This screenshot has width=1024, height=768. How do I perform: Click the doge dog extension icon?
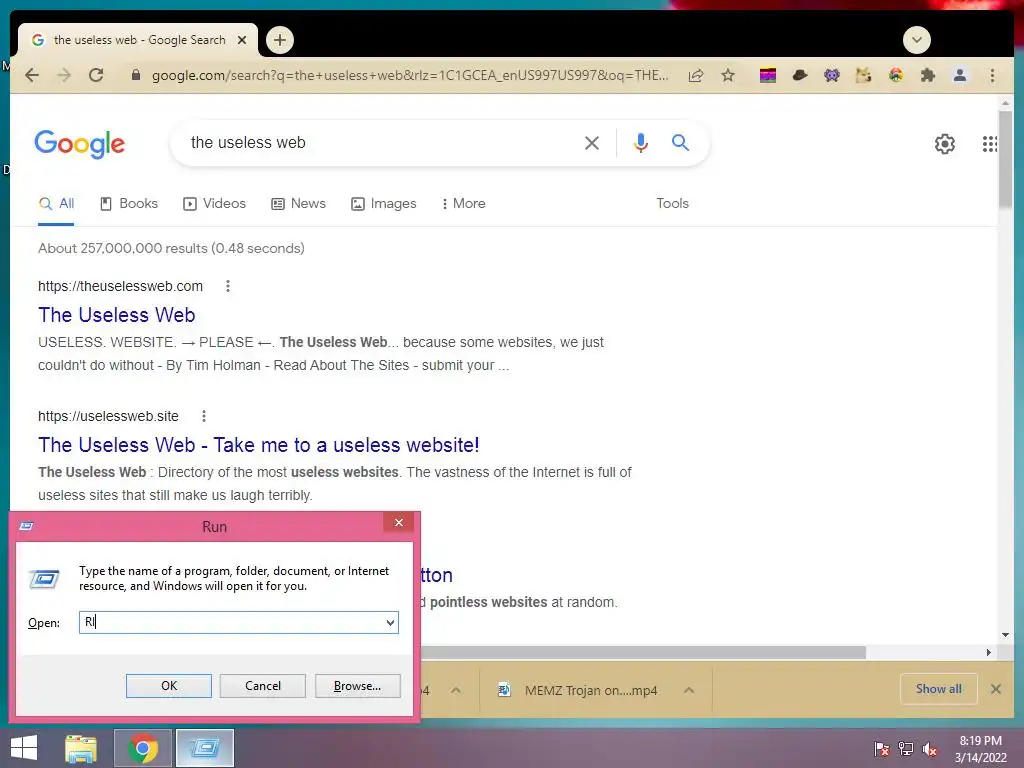coord(863,75)
